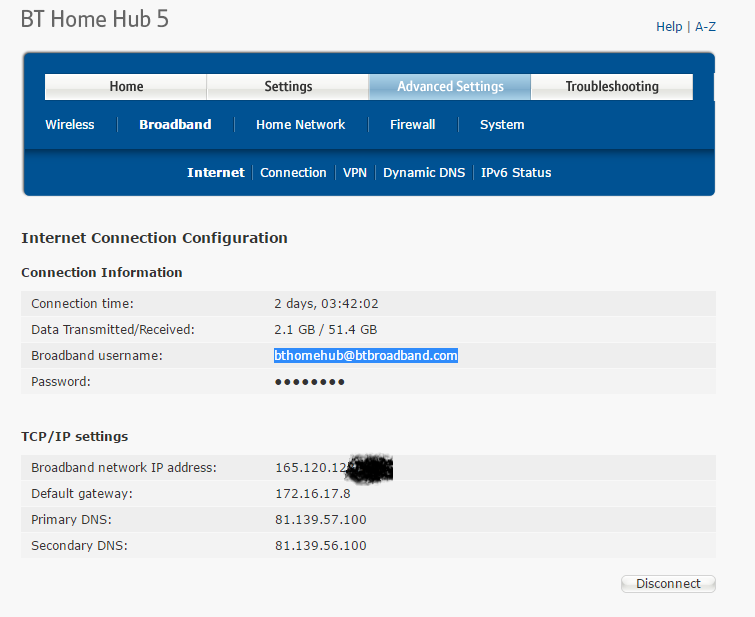Screen dimensions: 755x617
Task: Click the Primary DNS label
Action: pos(71,520)
